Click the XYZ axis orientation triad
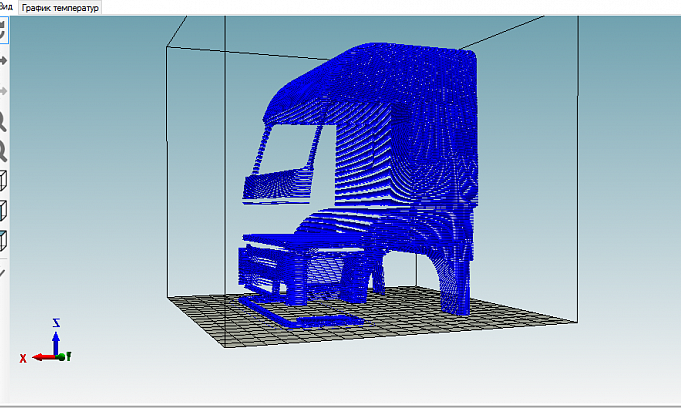The height and width of the screenshot is (408, 681). 45,342
